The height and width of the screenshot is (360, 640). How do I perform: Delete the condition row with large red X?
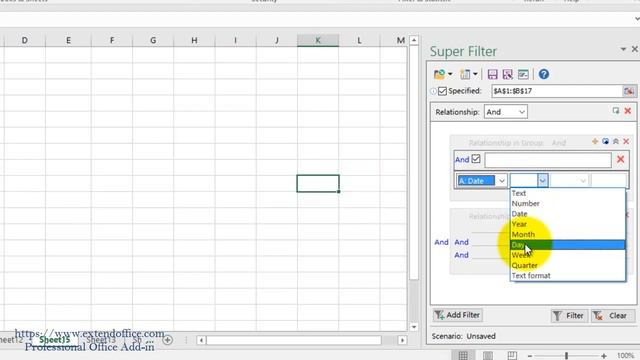tap(620, 160)
